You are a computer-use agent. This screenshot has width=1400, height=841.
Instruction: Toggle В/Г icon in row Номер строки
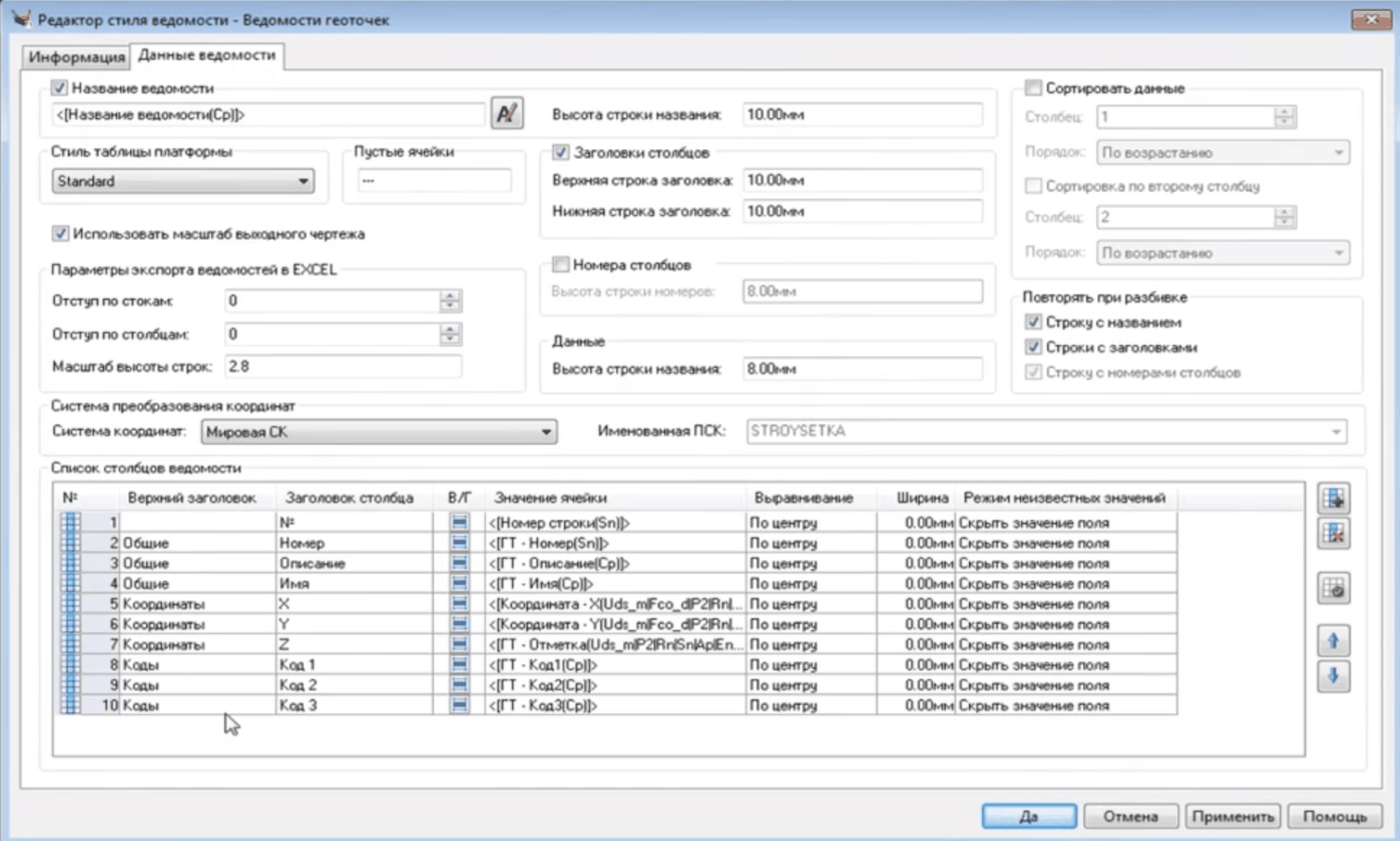[459, 522]
